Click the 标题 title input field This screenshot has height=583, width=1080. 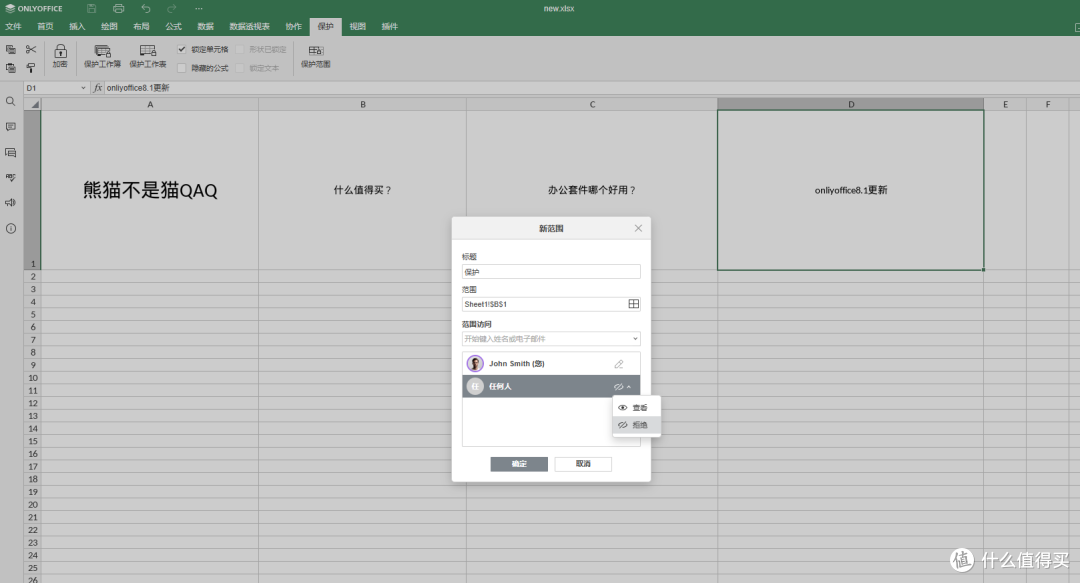[551, 272]
